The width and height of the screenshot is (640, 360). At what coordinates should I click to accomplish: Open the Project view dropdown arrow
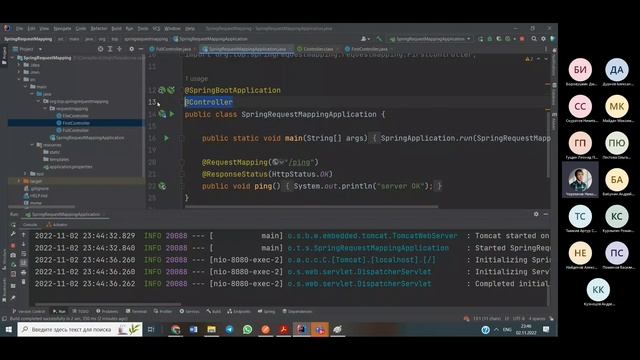pyautogui.click(x=40, y=49)
